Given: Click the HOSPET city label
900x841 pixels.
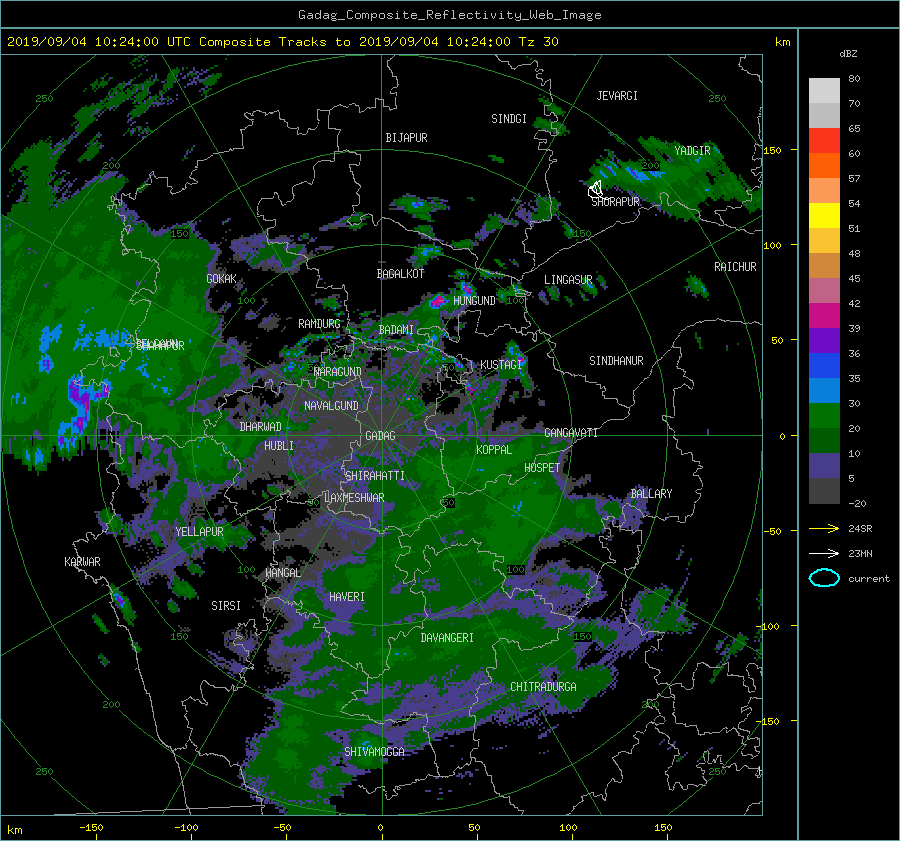Looking at the screenshot, I should click(x=542, y=468).
